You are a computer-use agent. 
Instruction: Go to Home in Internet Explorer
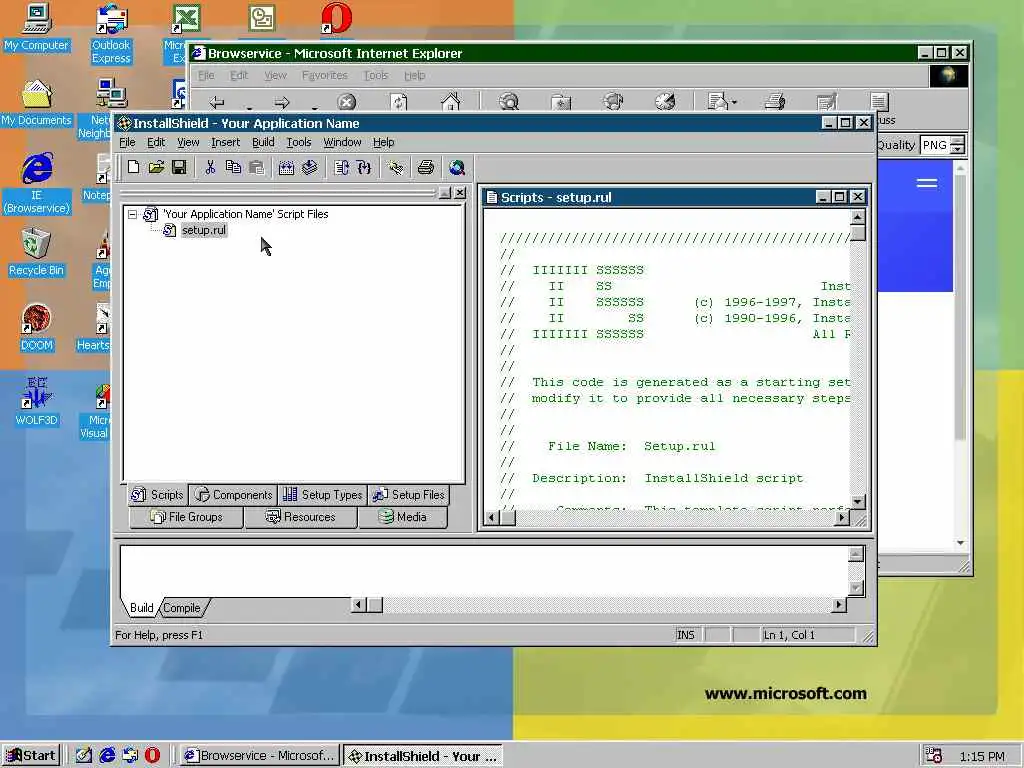point(451,102)
